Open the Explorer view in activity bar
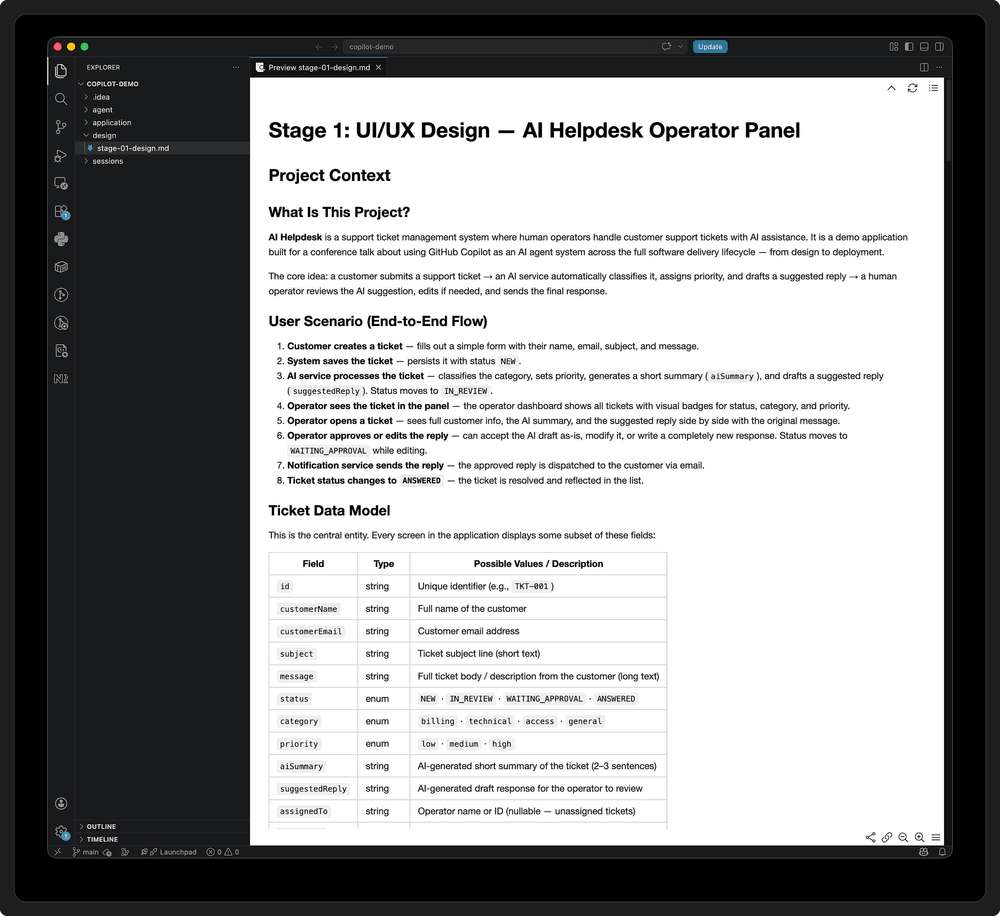The height and width of the screenshot is (916, 1000). [x=61, y=71]
